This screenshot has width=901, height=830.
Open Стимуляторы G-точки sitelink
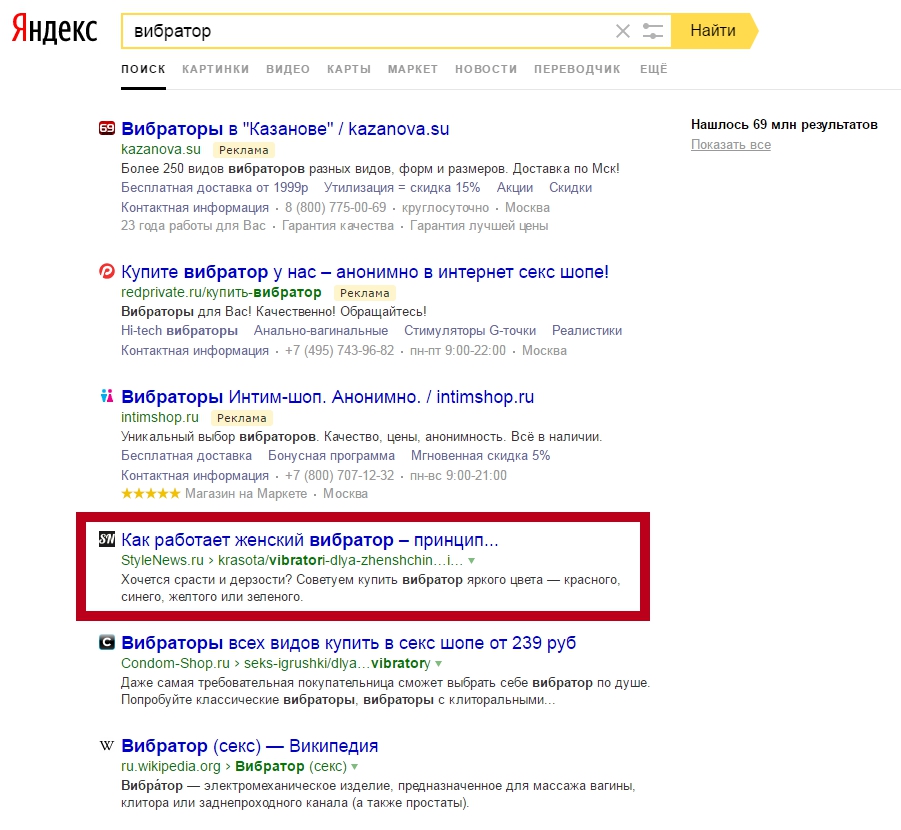pyautogui.click(x=469, y=331)
